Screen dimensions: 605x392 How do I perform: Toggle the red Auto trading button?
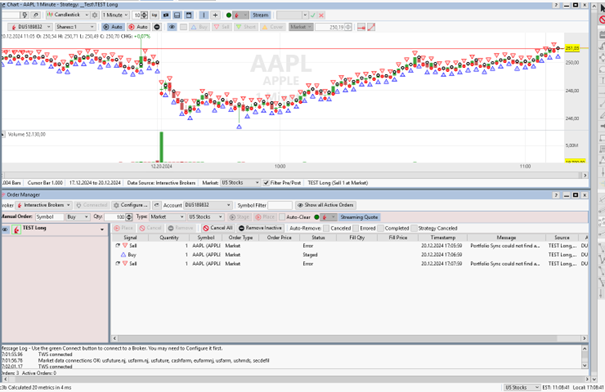[138, 27]
